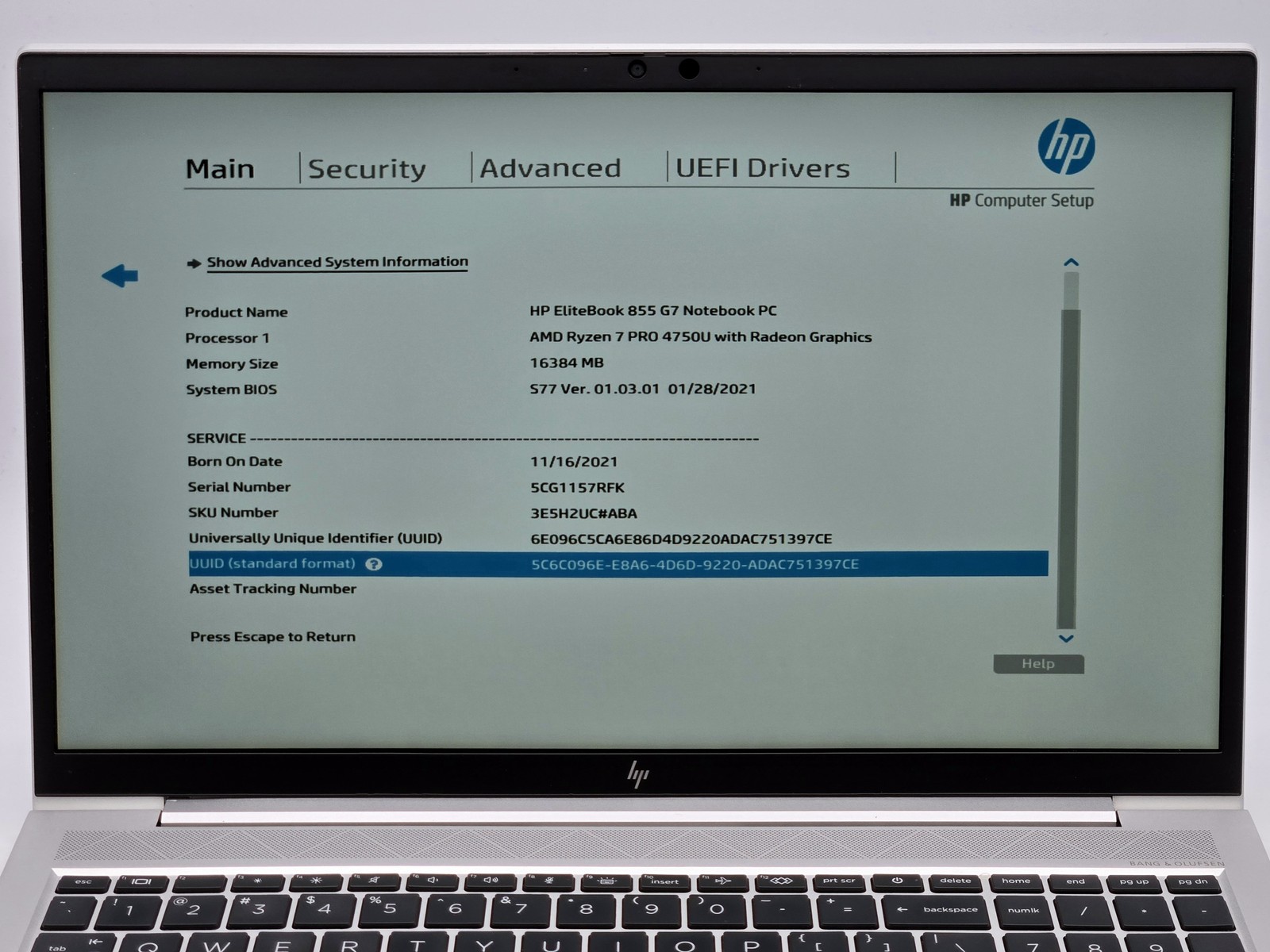Click the Born On Date label
The image size is (1270, 952).
(x=235, y=462)
